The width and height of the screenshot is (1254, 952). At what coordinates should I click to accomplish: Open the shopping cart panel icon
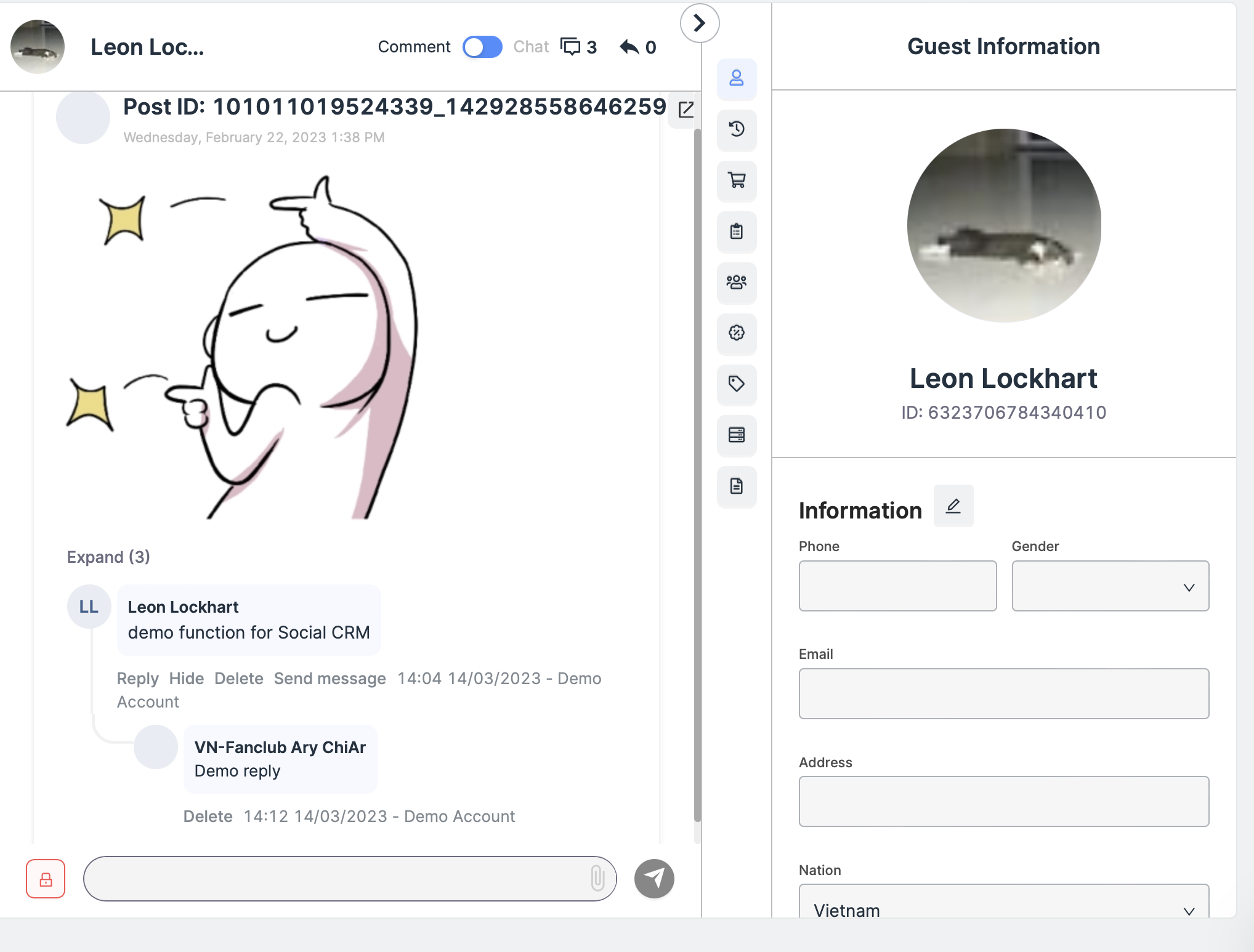736,180
